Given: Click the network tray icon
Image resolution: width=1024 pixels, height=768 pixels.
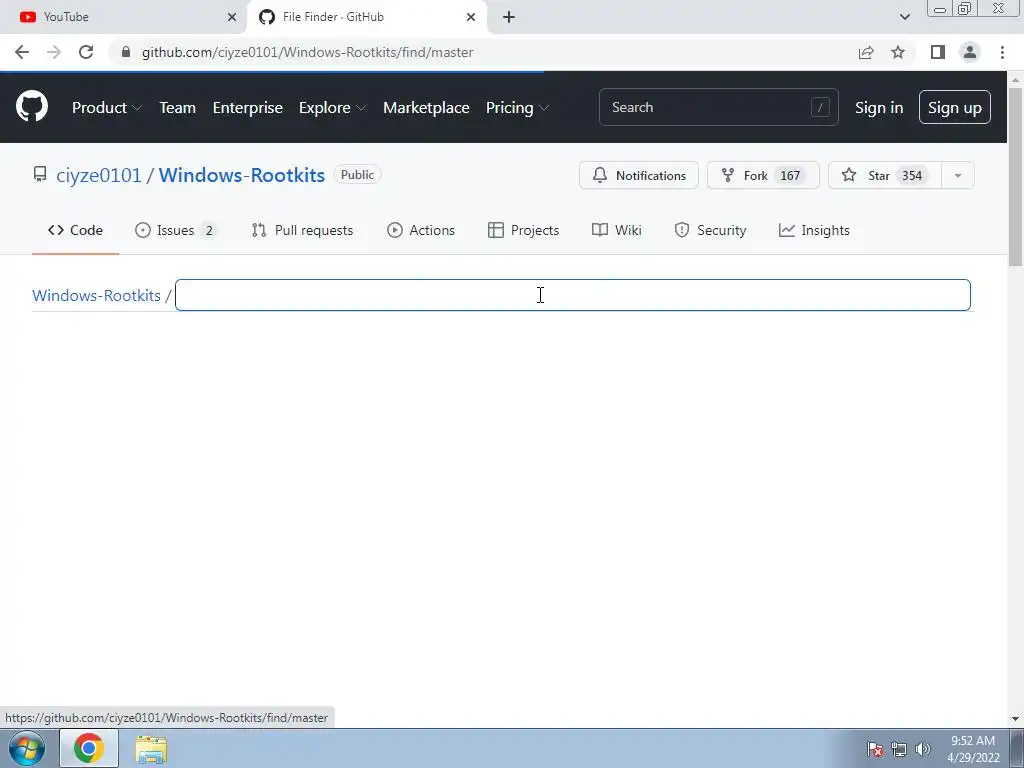Looking at the screenshot, I should (x=899, y=749).
